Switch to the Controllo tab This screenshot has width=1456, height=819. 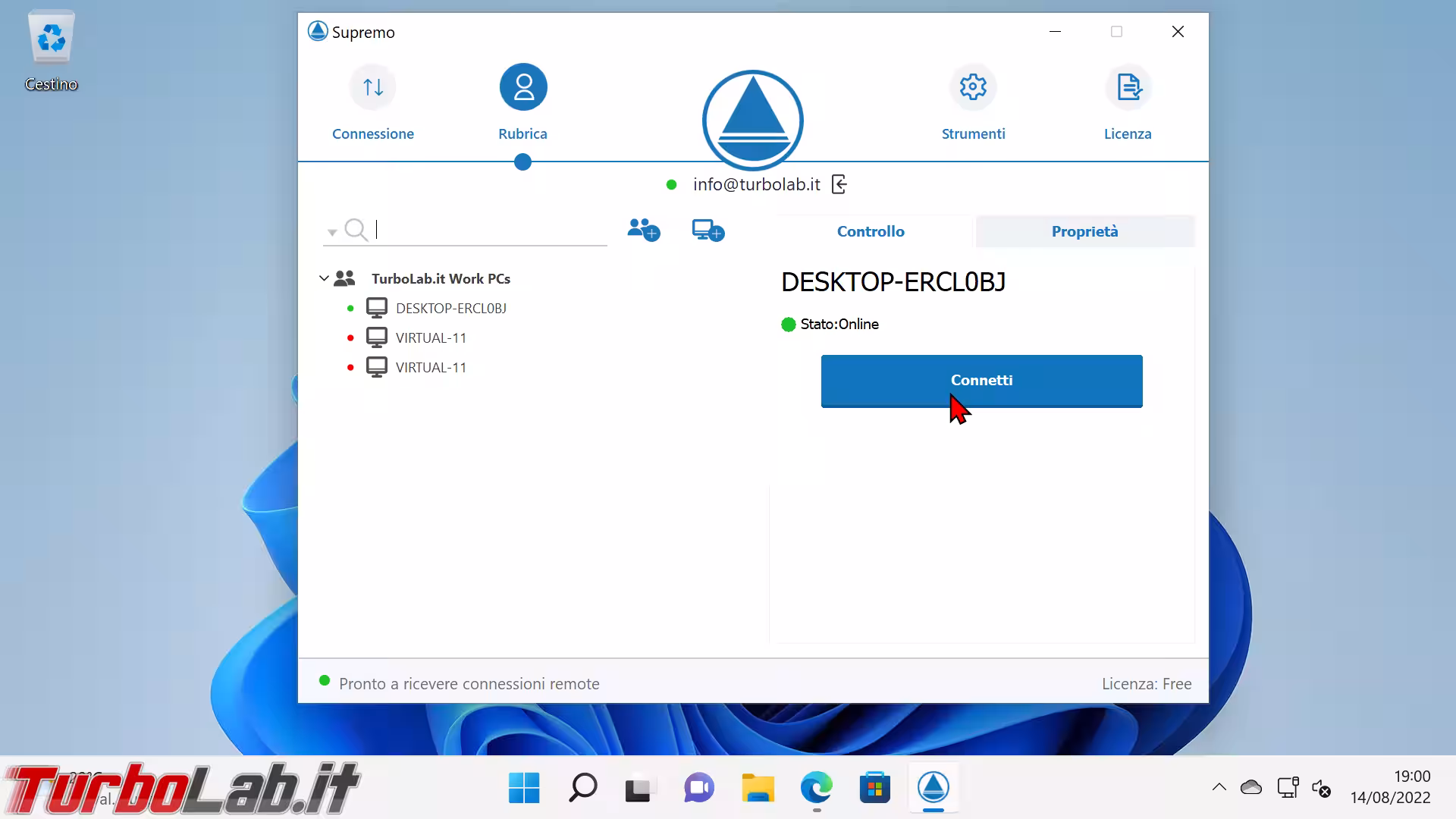(871, 231)
